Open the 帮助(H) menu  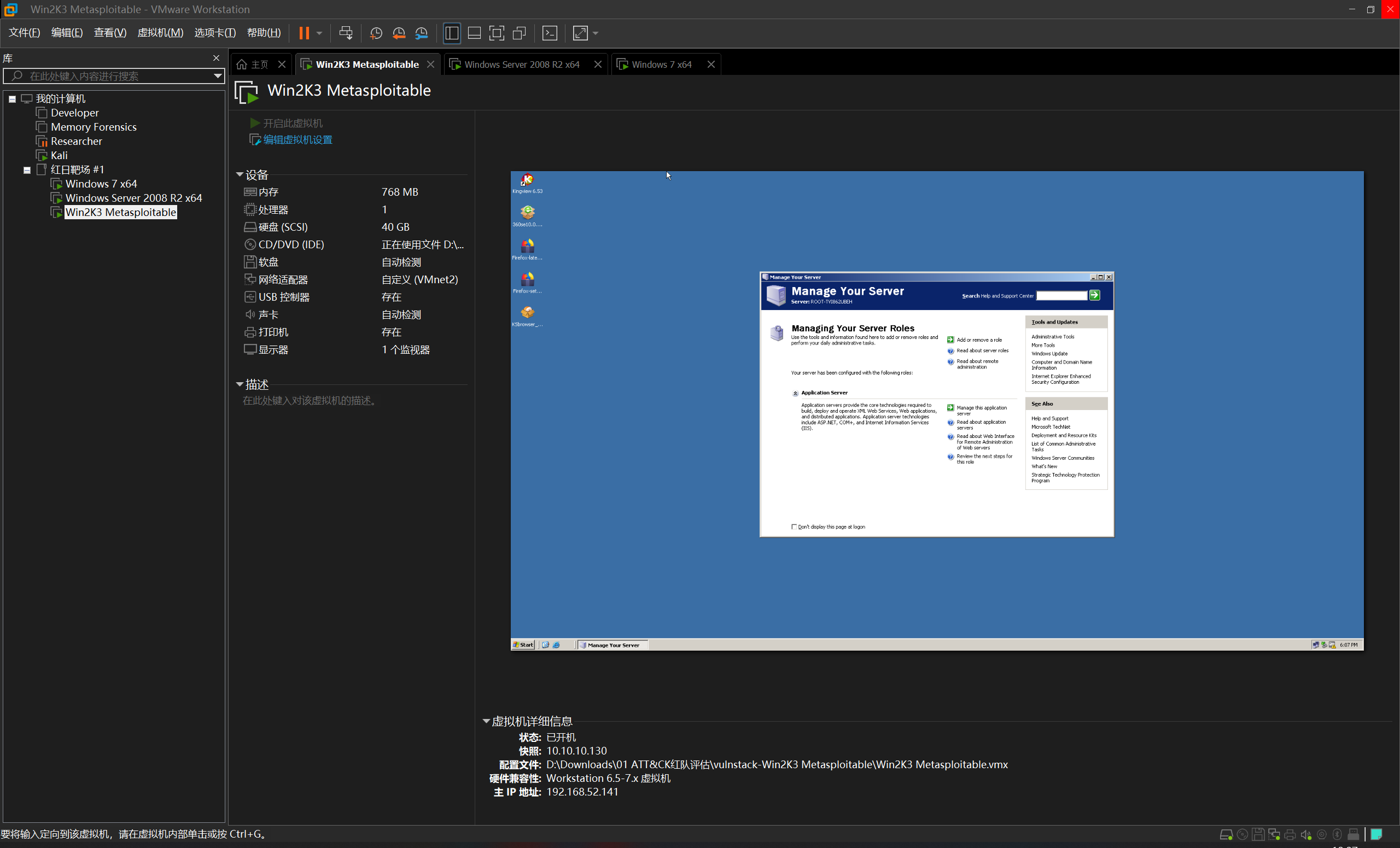[264, 33]
